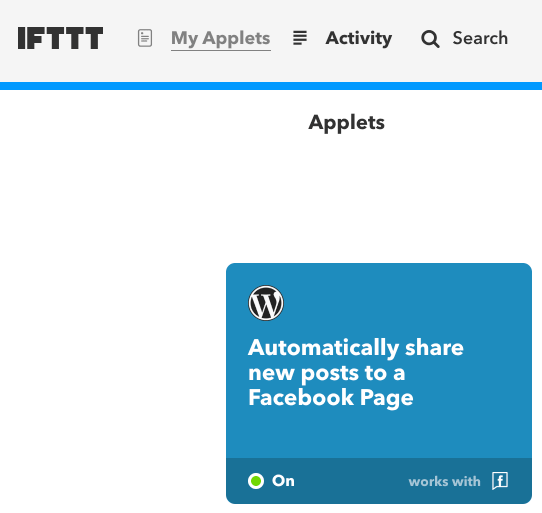Go to the Activity page
The height and width of the screenshot is (513, 542).
358,38
